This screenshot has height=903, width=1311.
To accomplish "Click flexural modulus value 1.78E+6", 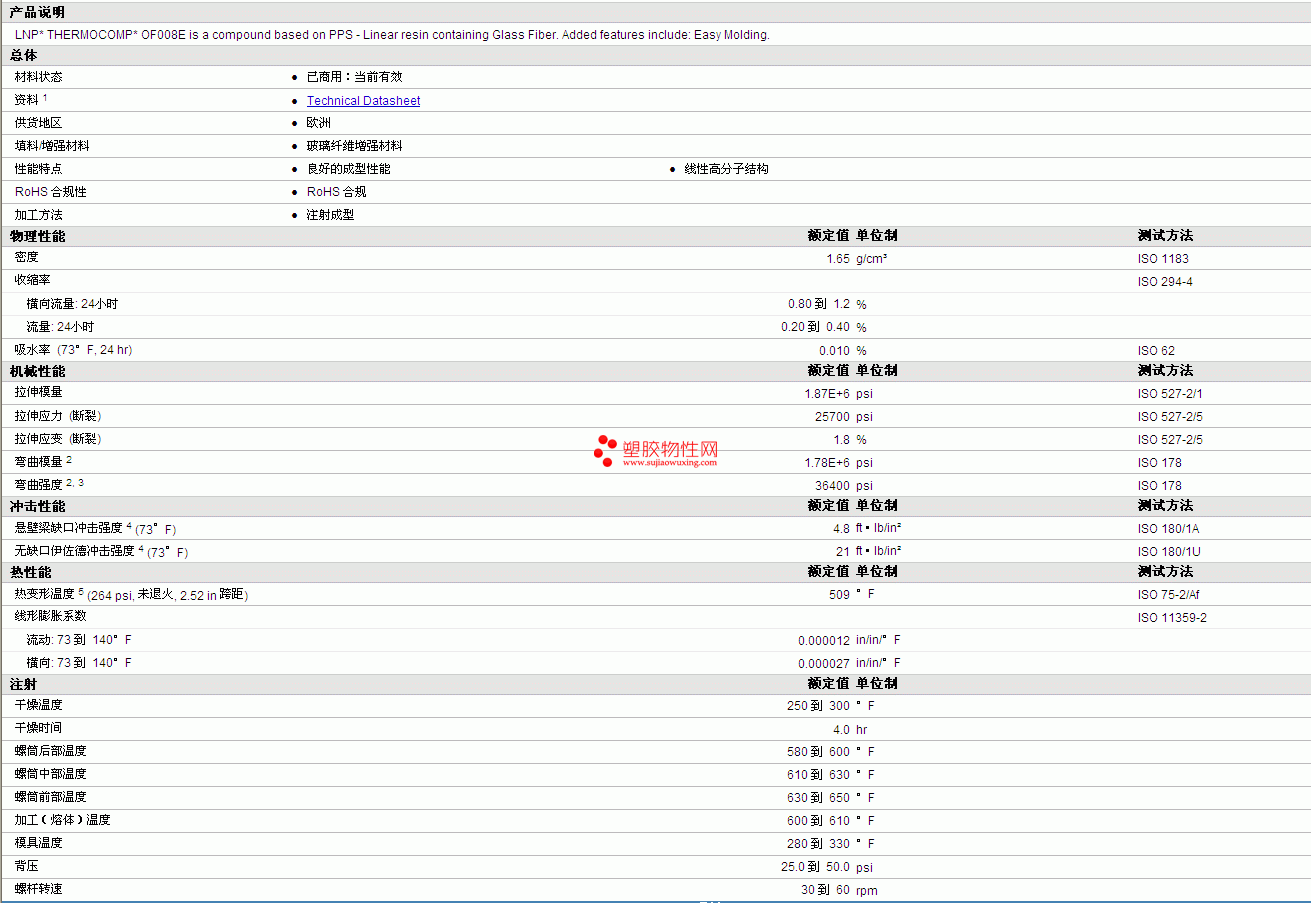I will click(827, 463).
